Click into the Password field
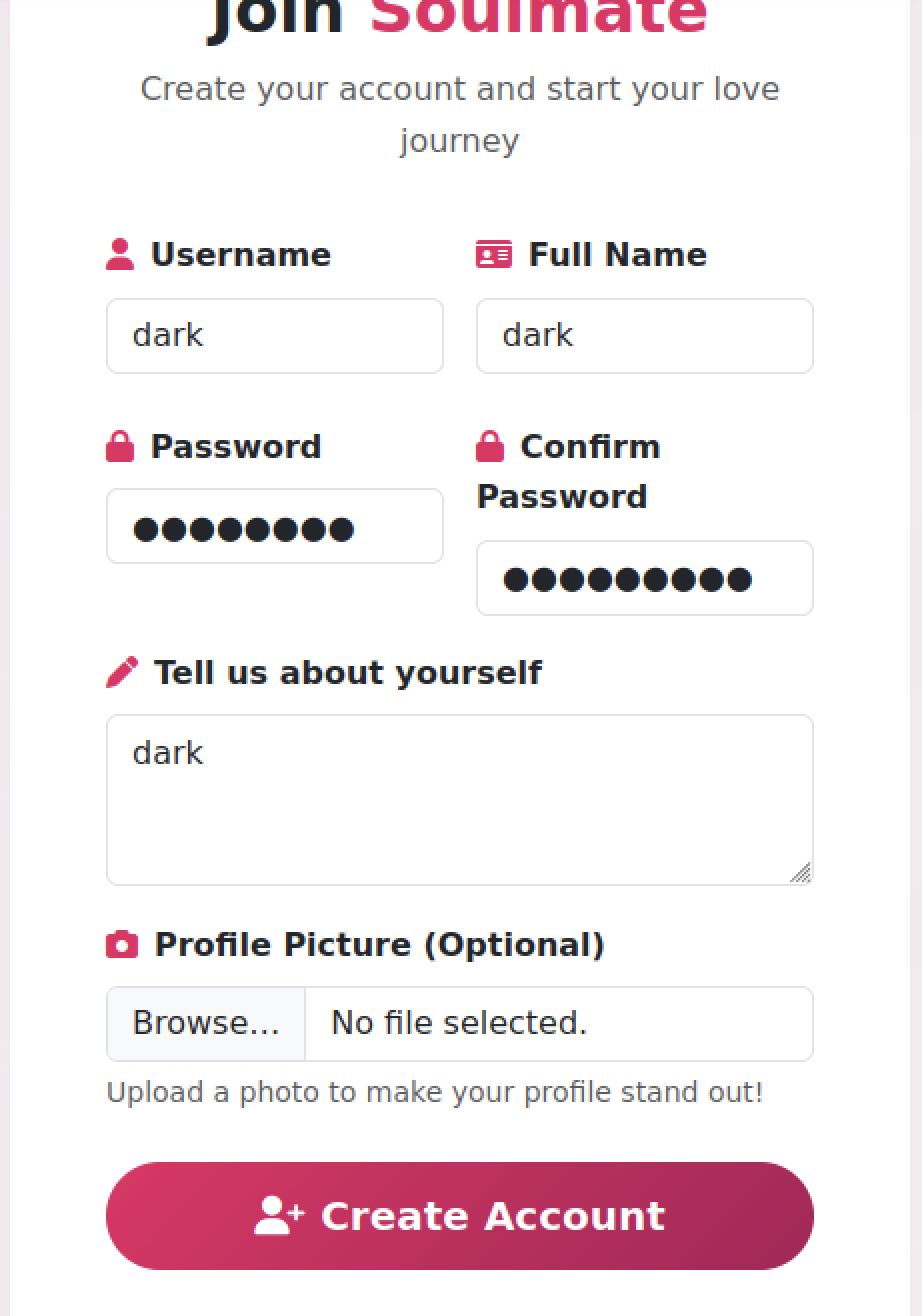The height and width of the screenshot is (1316, 922). pos(275,527)
